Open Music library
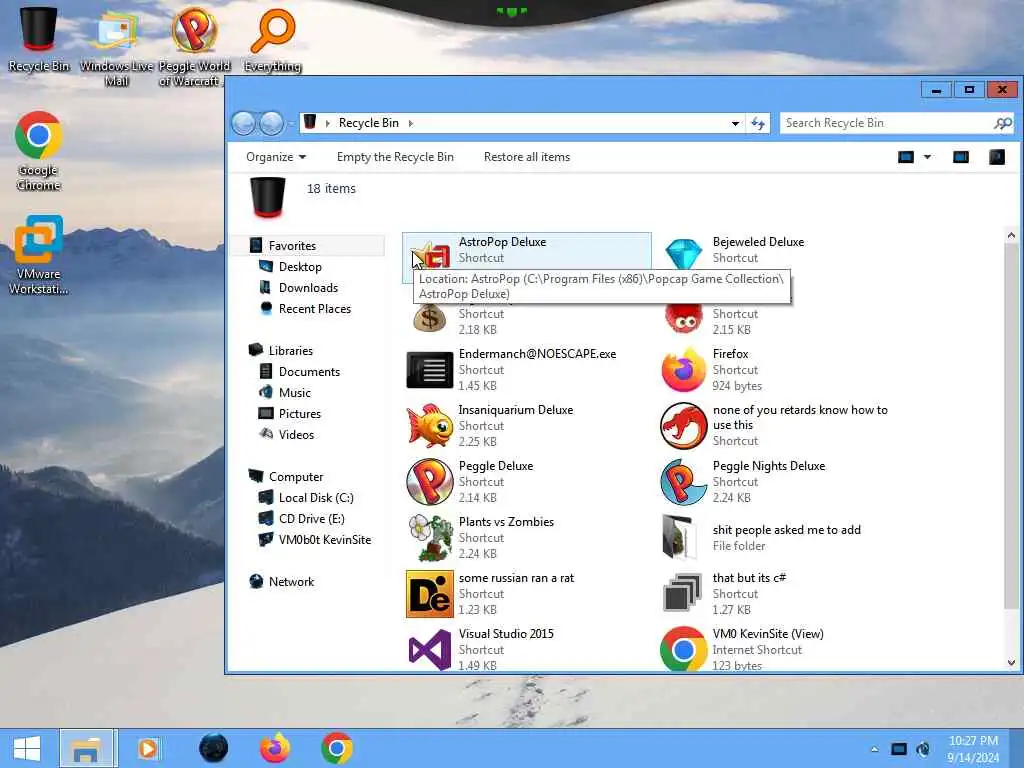 [x=295, y=392]
